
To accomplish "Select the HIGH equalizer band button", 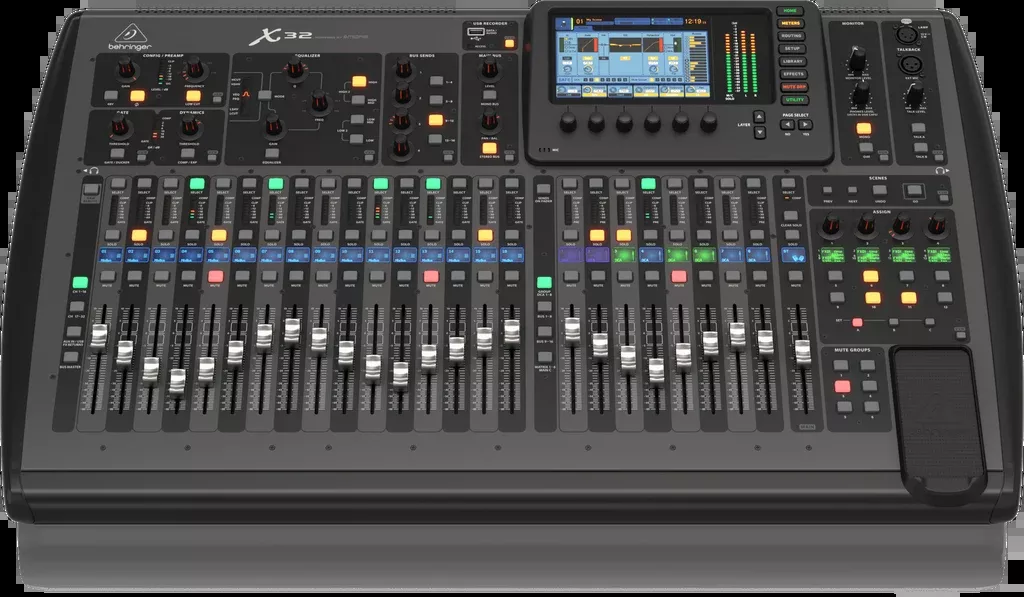I will click(x=359, y=82).
